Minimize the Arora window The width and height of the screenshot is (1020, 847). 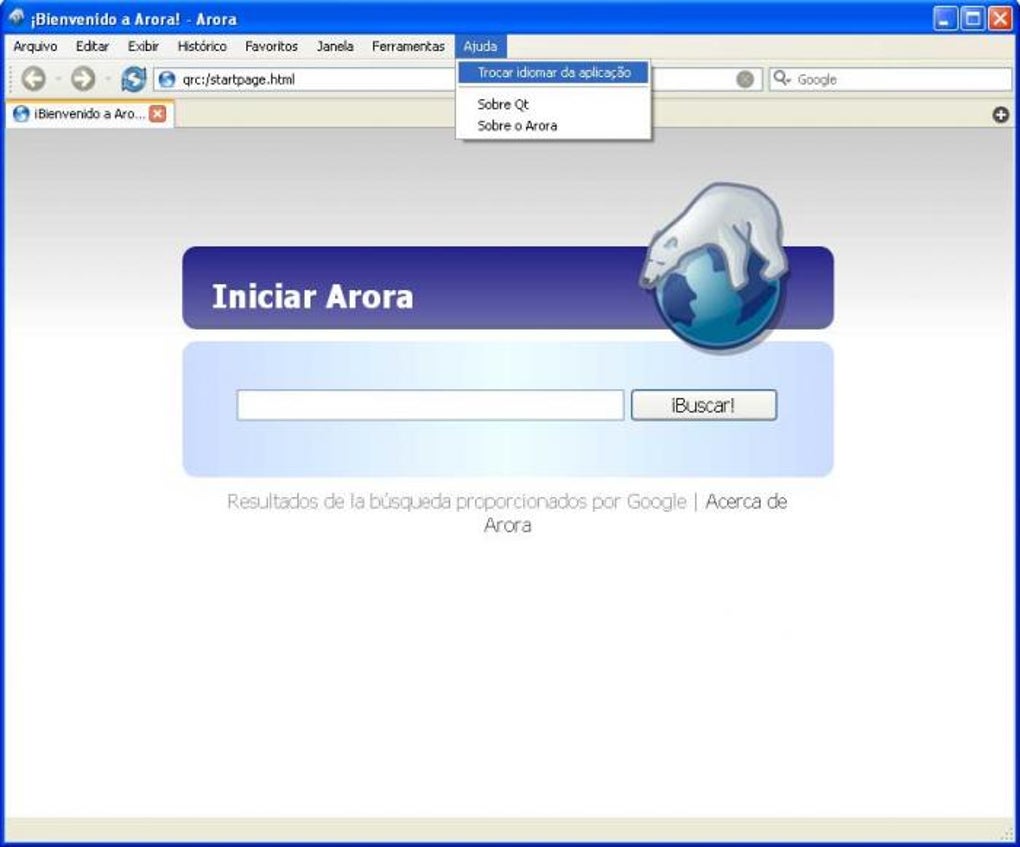pyautogui.click(x=946, y=18)
